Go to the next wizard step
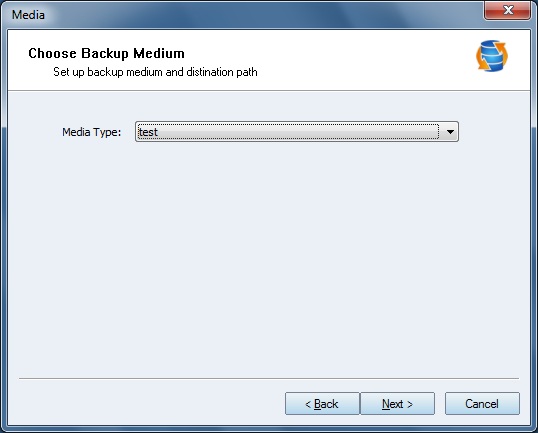This screenshot has height=433, width=538. click(397, 404)
